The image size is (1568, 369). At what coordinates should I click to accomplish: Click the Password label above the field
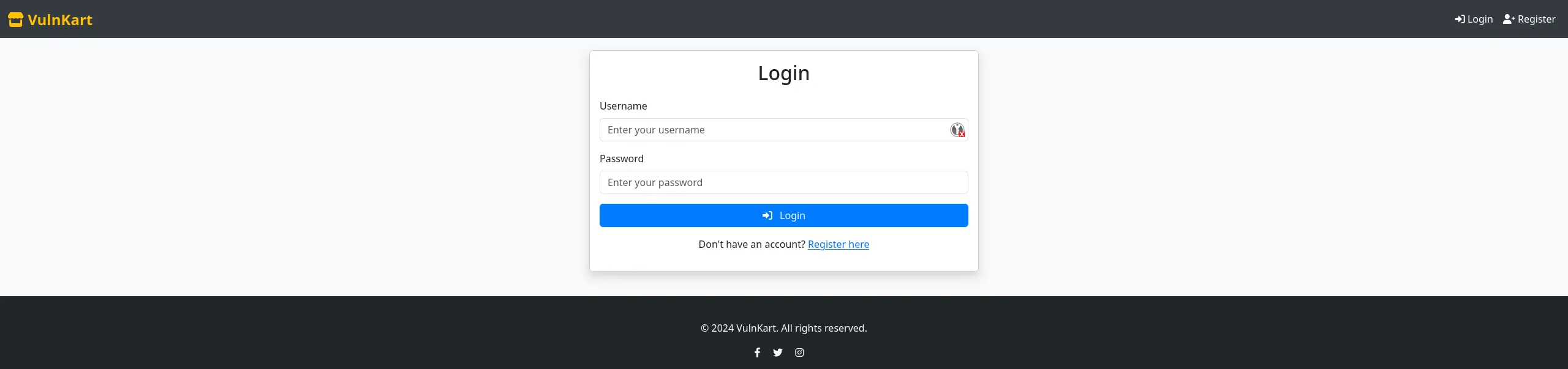click(x=621, y=158)
